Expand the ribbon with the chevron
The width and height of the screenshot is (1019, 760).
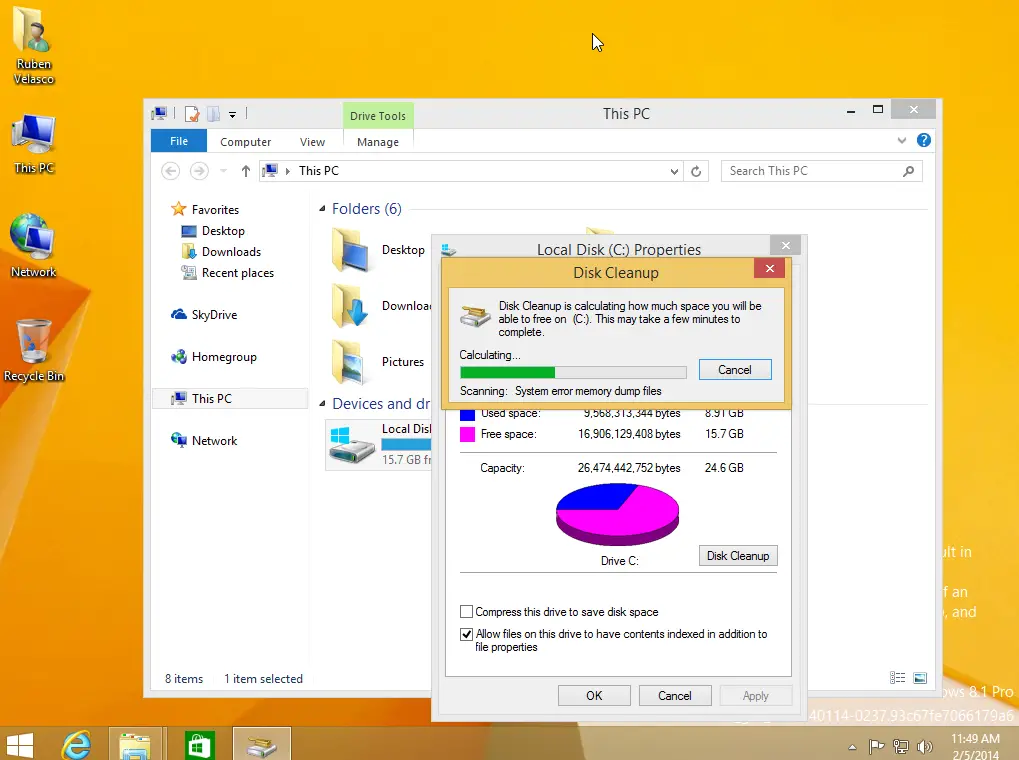coord(901,140)
